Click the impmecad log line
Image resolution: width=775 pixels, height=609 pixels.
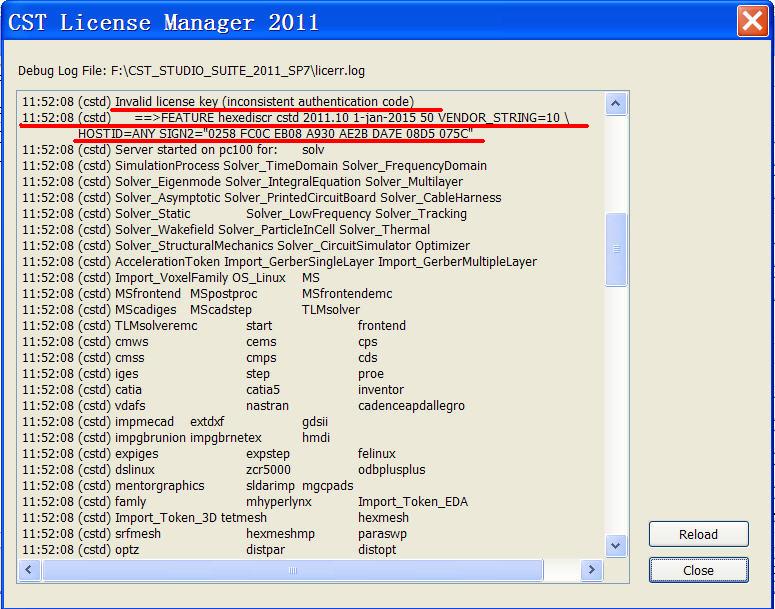tap(175, 422)
